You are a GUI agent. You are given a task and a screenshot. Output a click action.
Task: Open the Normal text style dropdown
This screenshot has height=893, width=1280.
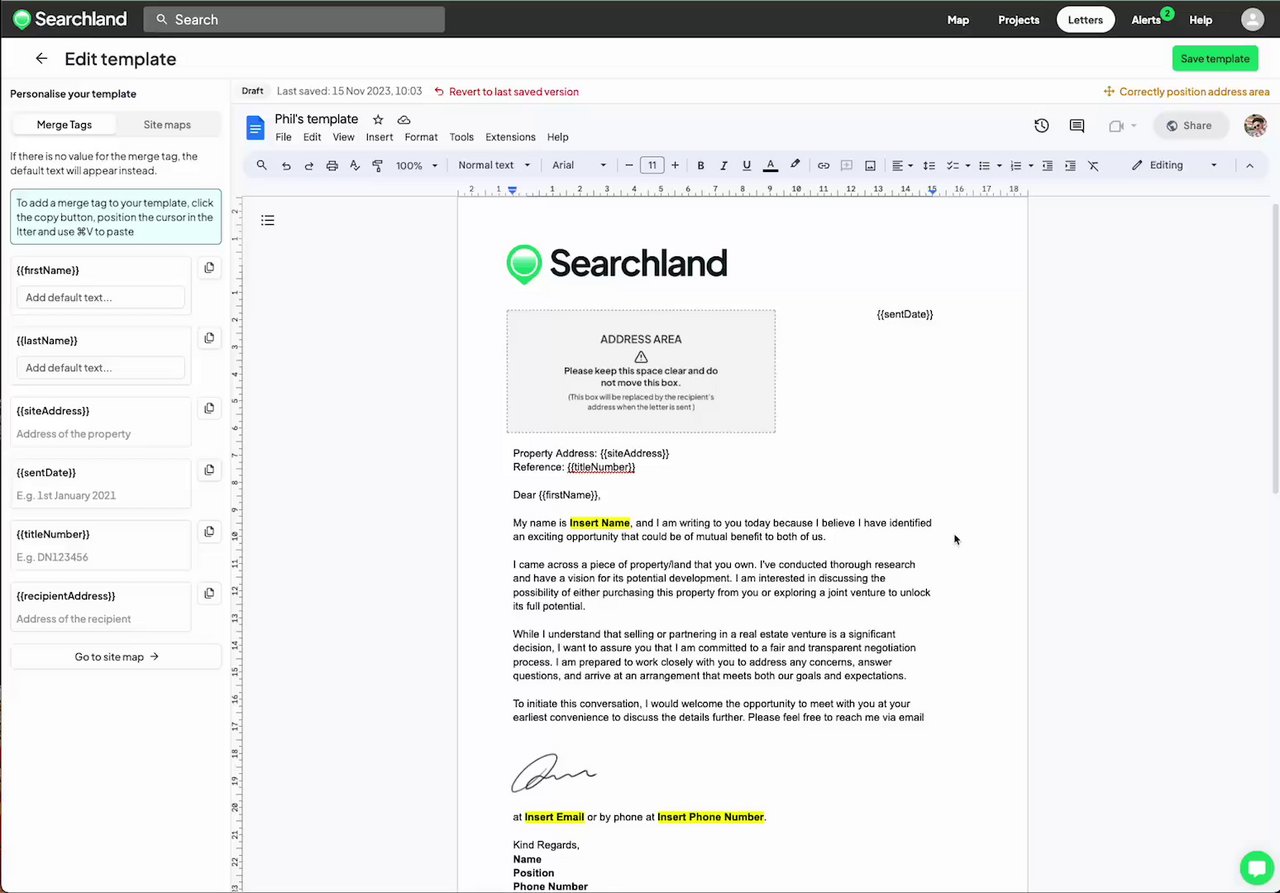[493, 165]
